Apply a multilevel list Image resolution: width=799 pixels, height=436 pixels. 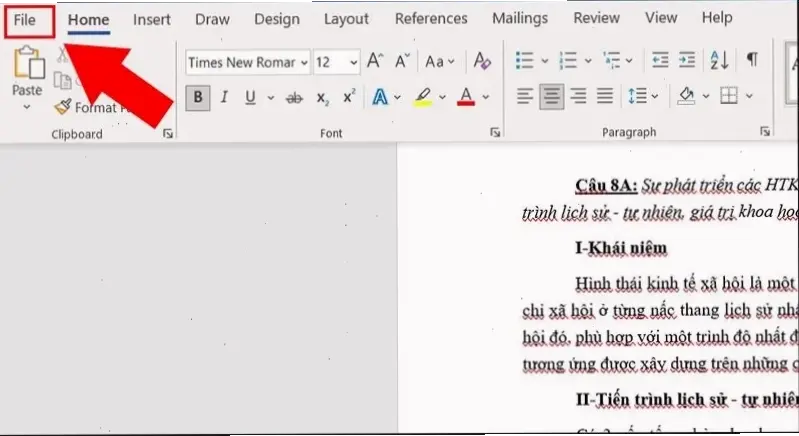(611, 60)
